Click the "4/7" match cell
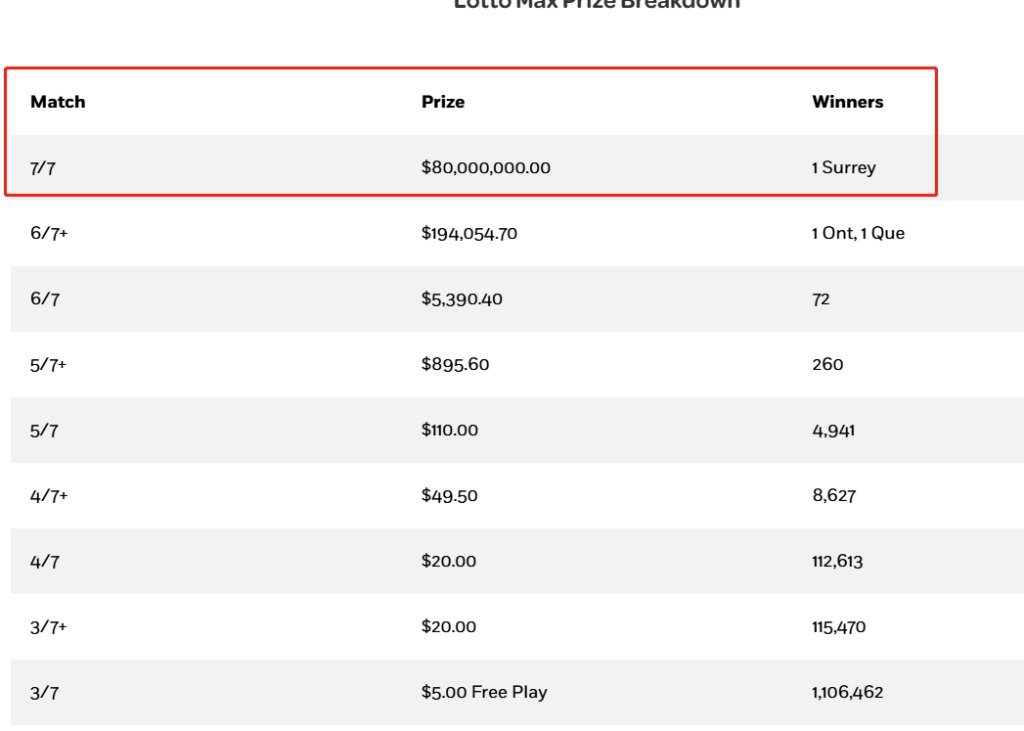 44,562
